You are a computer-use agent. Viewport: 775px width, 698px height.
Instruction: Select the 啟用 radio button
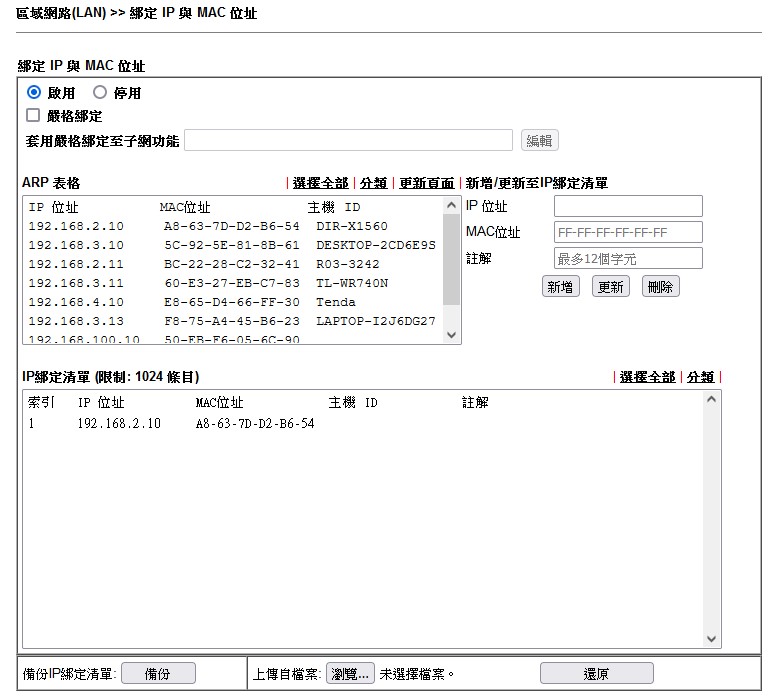(34, 93)
